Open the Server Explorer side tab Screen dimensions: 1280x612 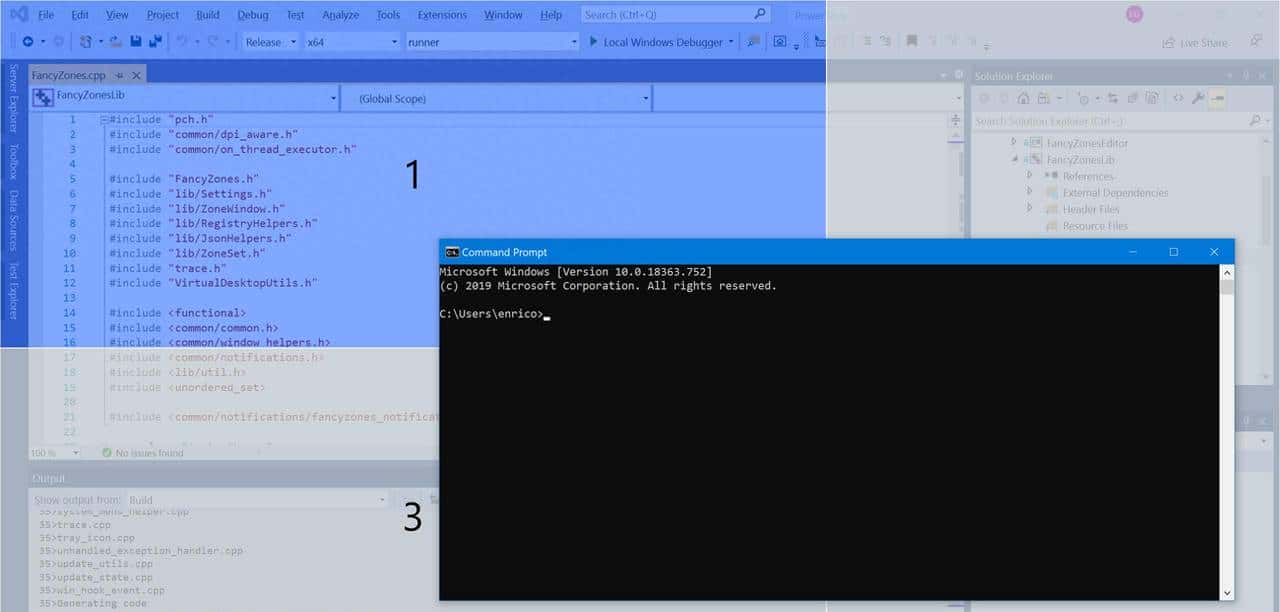[x=13, y=98]
